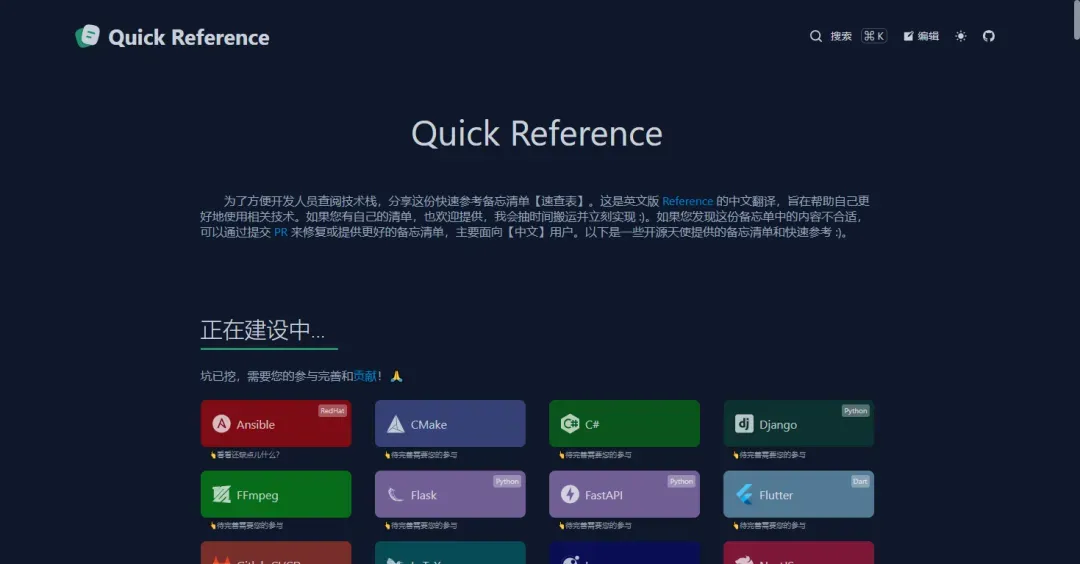Viewport: 1080px width, 564px height.
Task: Follow the PR link in the intro
Action: click(280, 232)
